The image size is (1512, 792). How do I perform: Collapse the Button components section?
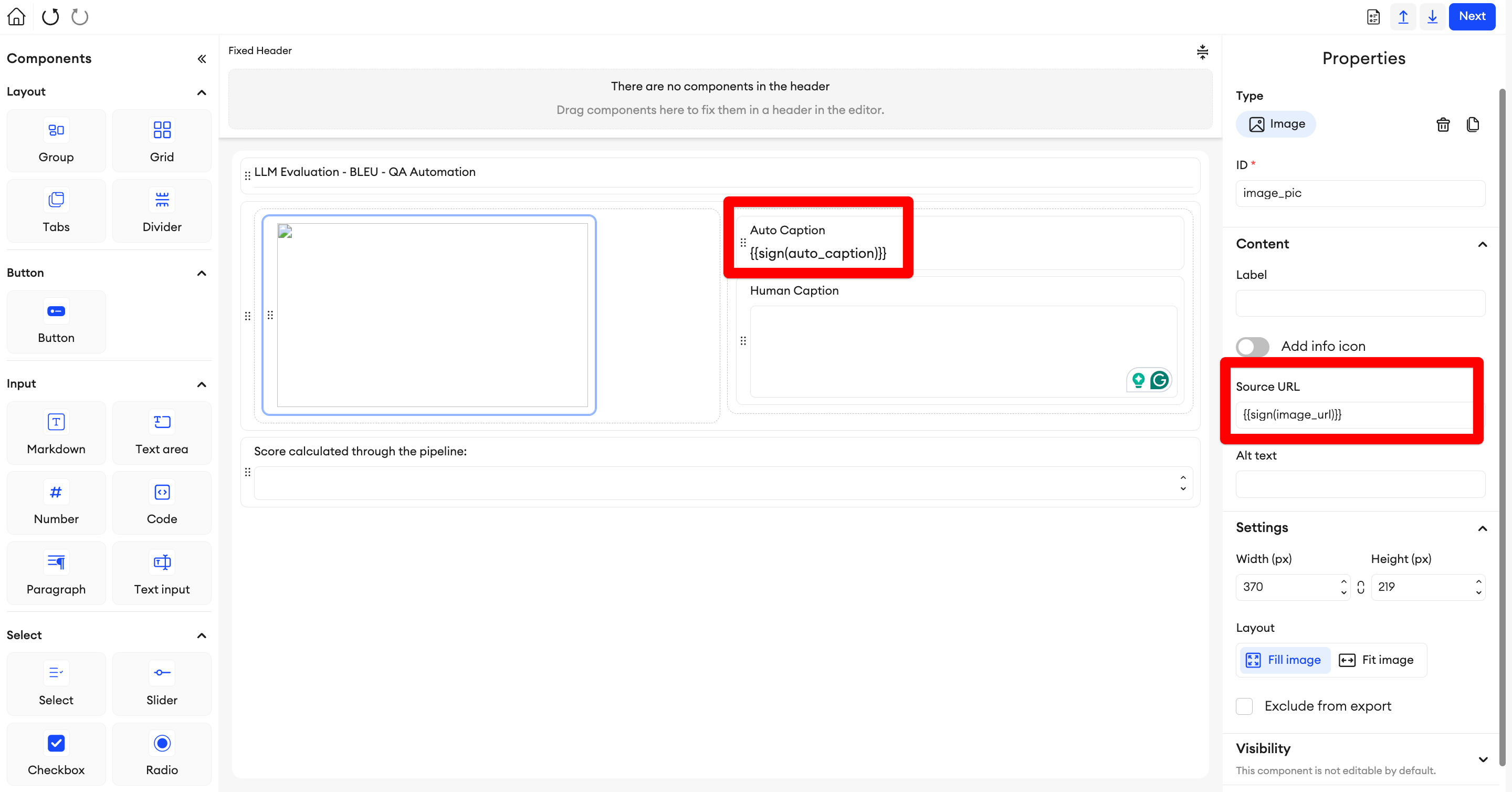pos(202,273)
